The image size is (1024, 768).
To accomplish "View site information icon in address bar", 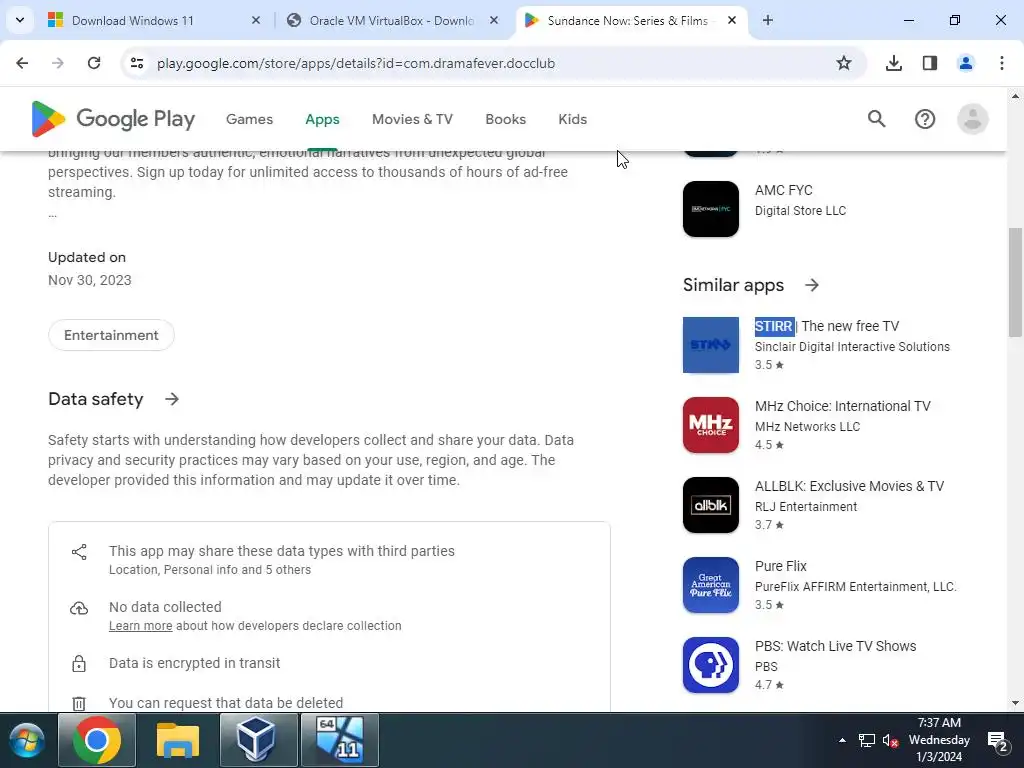I will click(136, 63).
